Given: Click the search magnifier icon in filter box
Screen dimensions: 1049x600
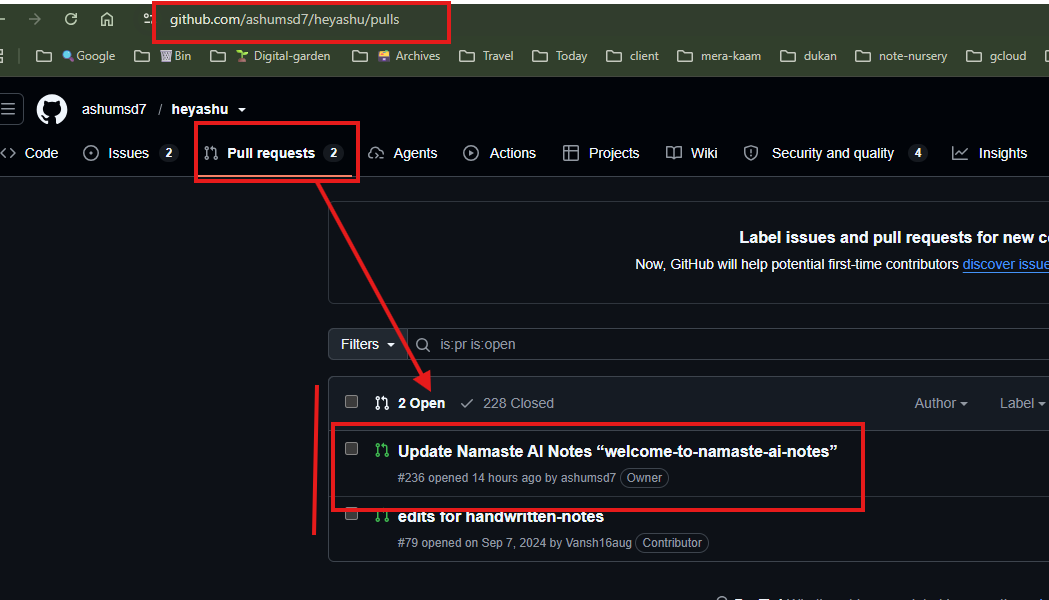Looking at the screenshot, I should pyautogui.click(x=423, y=344).
